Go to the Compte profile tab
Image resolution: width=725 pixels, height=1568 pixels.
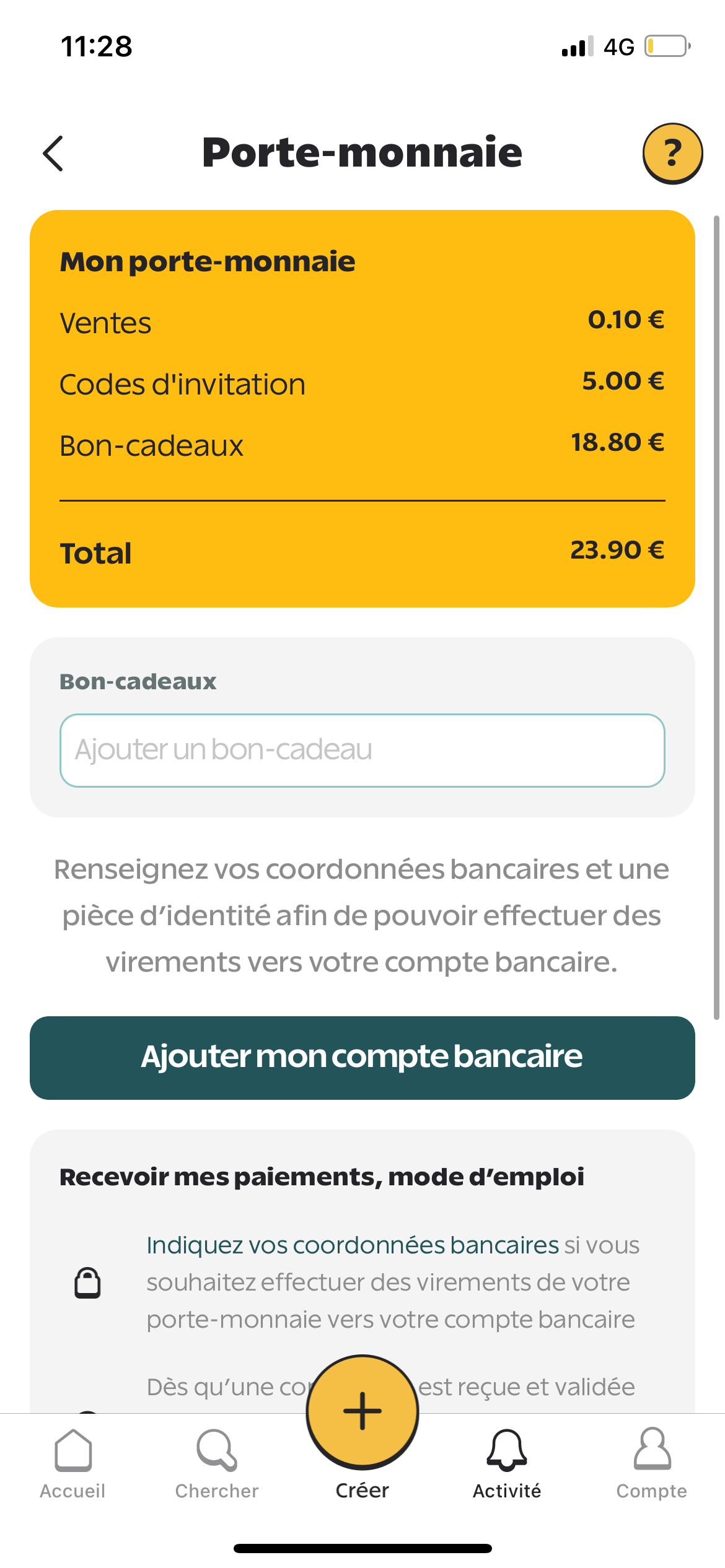click(652, 1464)
